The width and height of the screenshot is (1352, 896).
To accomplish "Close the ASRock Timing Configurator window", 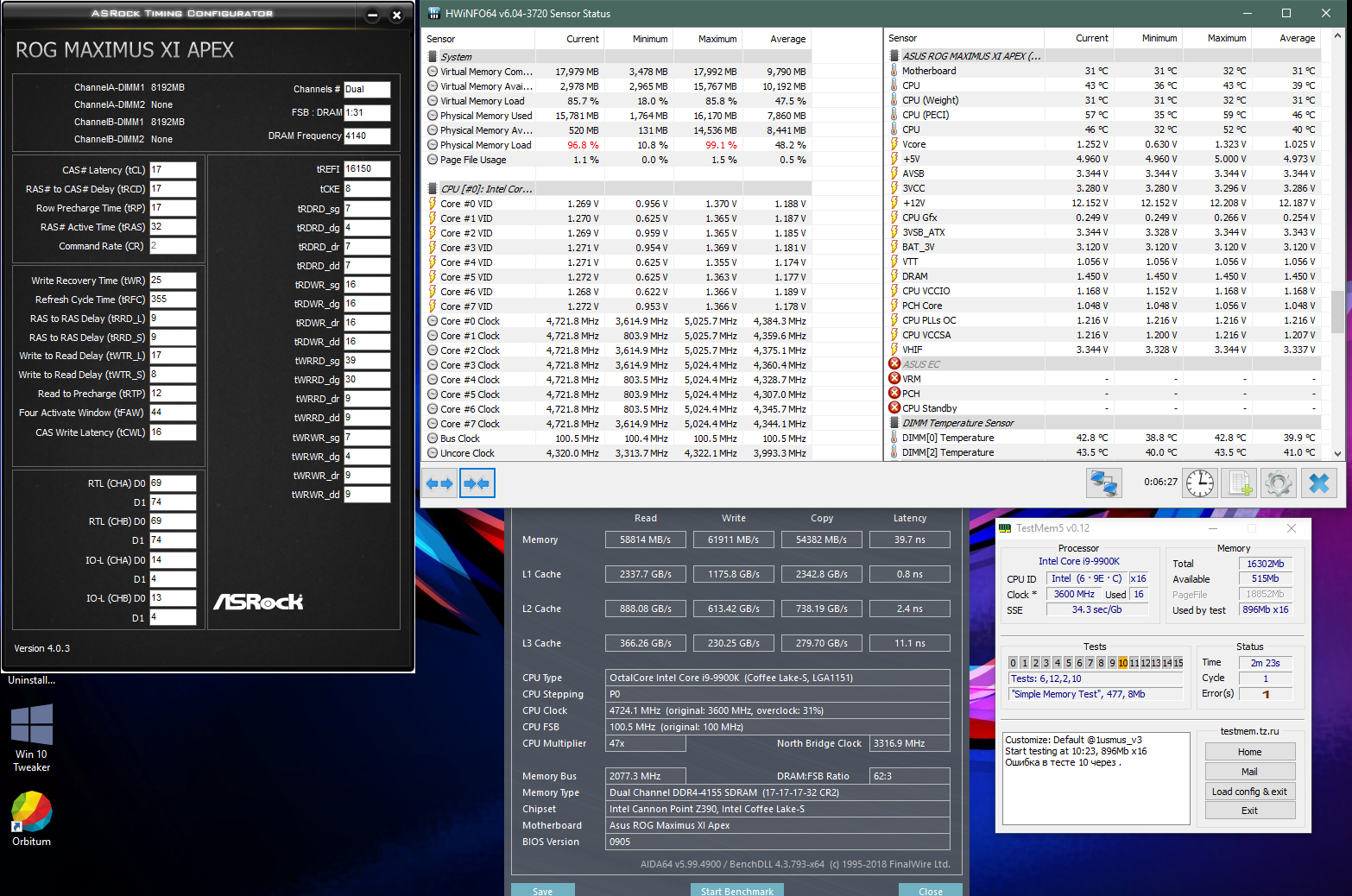I will [396, 15].
